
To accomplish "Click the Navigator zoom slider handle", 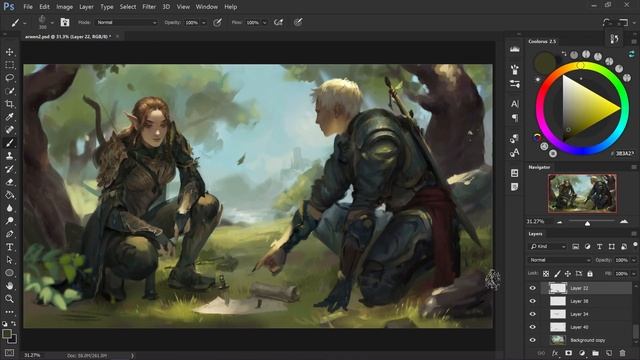I will 587,223.
